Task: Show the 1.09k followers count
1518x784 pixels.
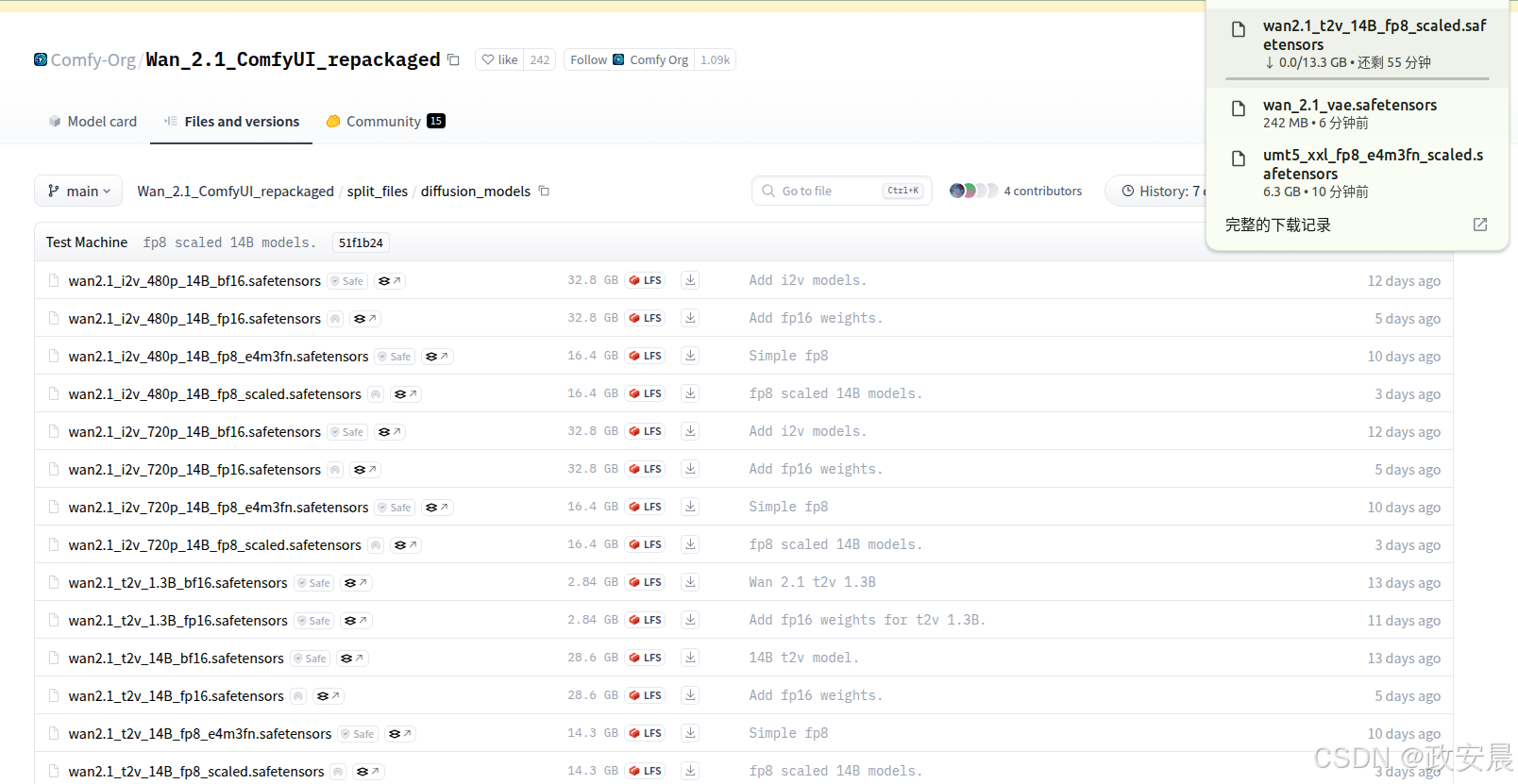Action: (x=715, y=59)
